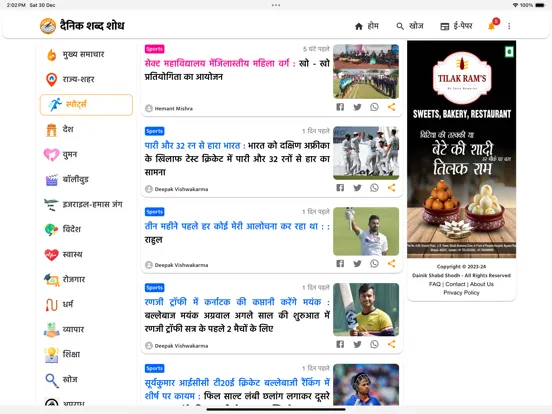Open ई-पेपर in top navigation

tap(456, 26)
